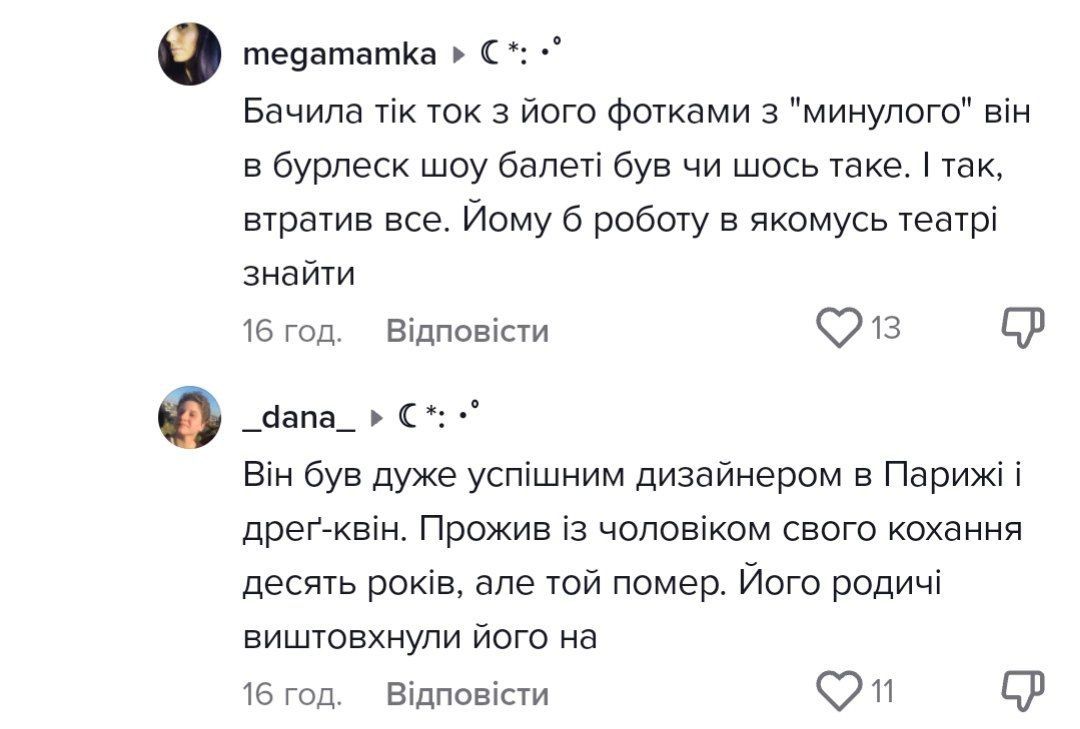Click the 16 год. timestamp under megamamka's comment
Screen dimensions: 1080x729
[x=293, y=330]
